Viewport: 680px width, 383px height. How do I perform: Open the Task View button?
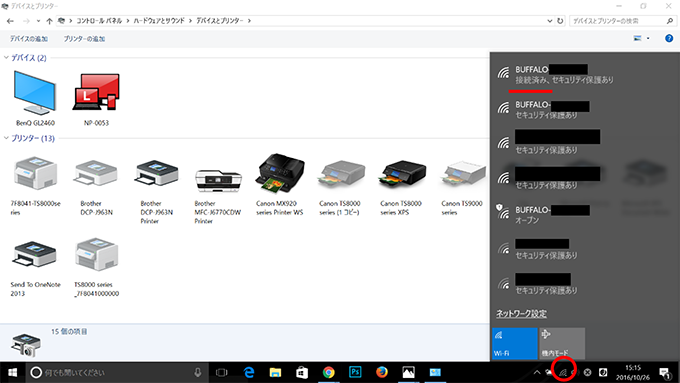tap(222, 372)
